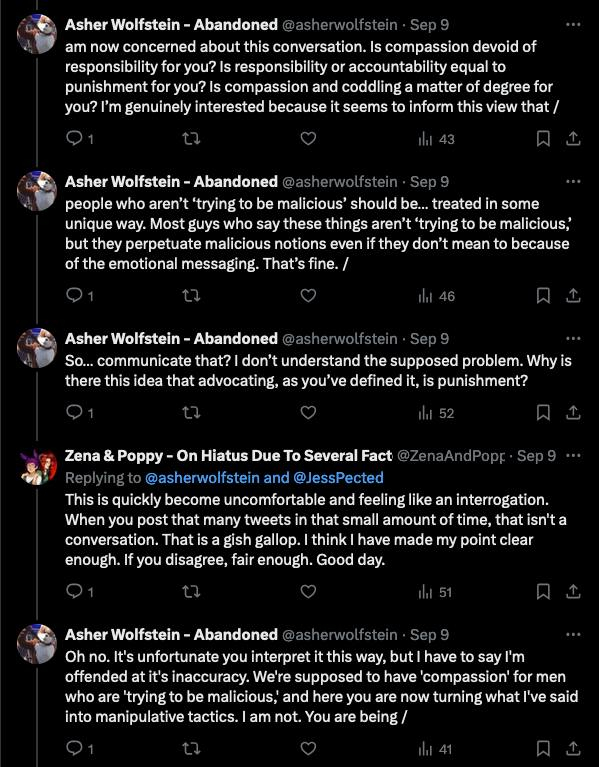This screenshot has height=767, width=599.
Task: Share the 'Oh no. It's unfortunate' tweet
Action: pos(573,748)
